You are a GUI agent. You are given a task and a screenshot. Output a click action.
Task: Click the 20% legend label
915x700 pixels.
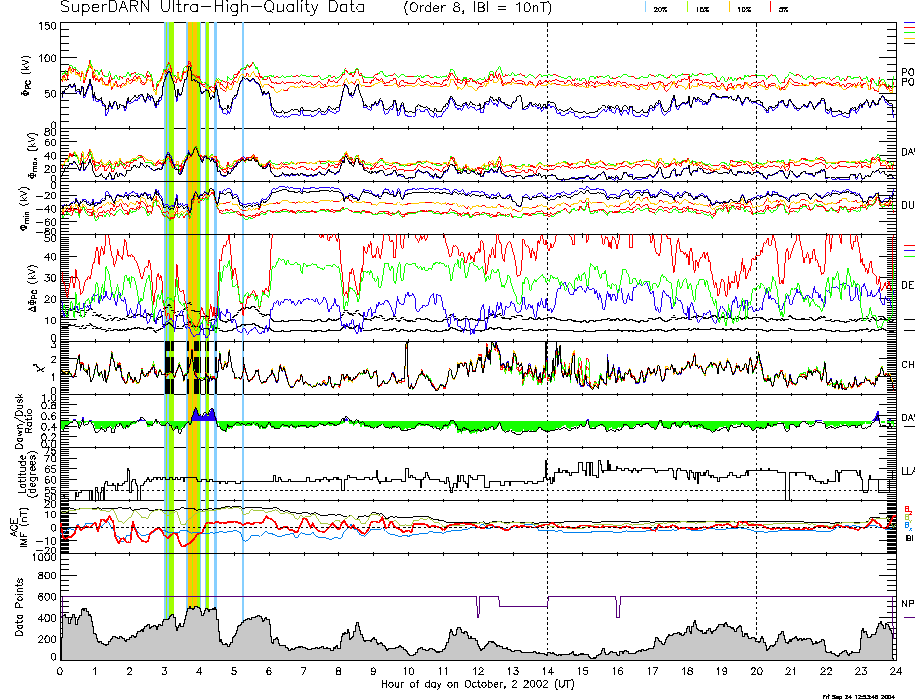660,9
